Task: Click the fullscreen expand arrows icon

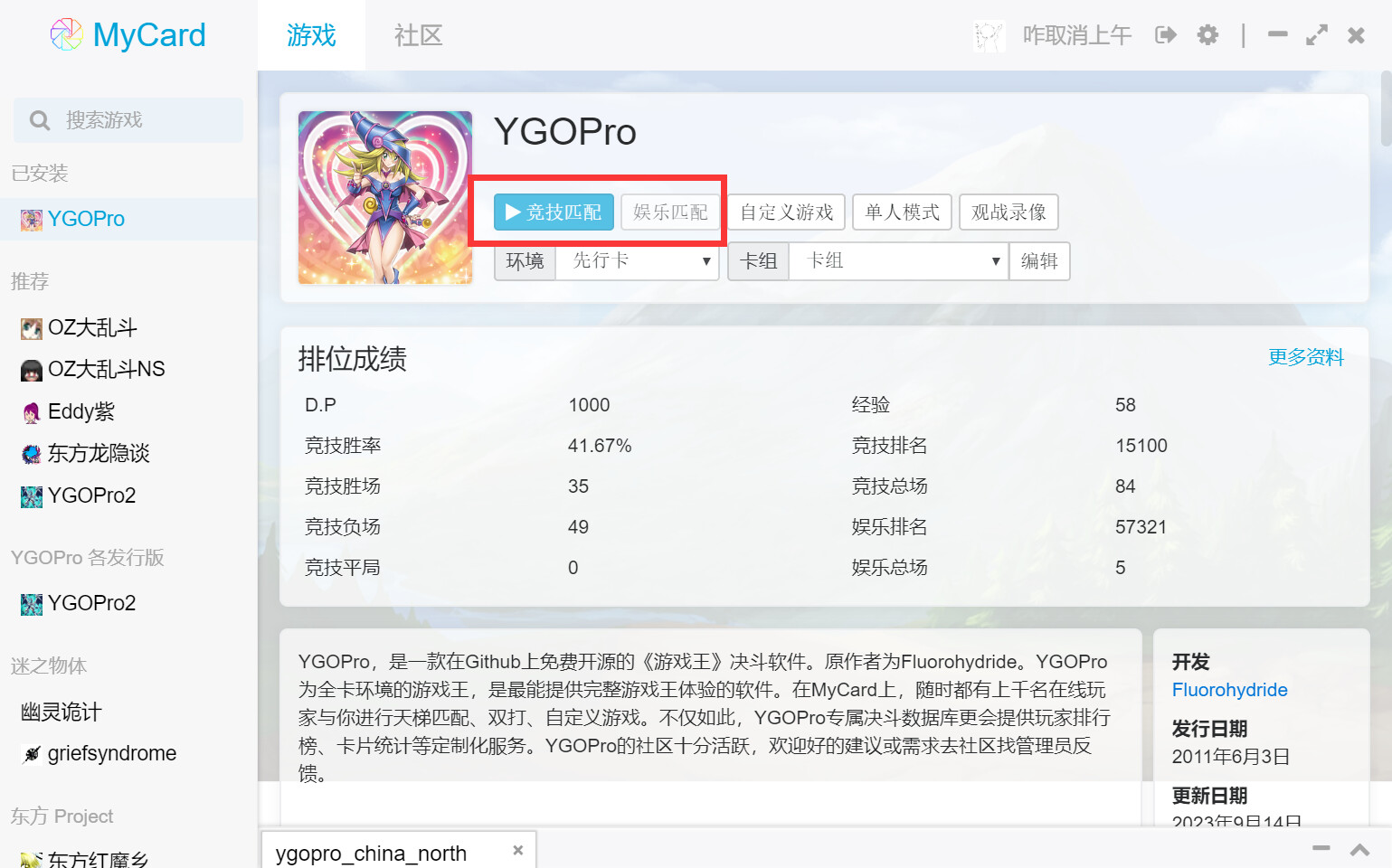Action: coord(1317,35)
